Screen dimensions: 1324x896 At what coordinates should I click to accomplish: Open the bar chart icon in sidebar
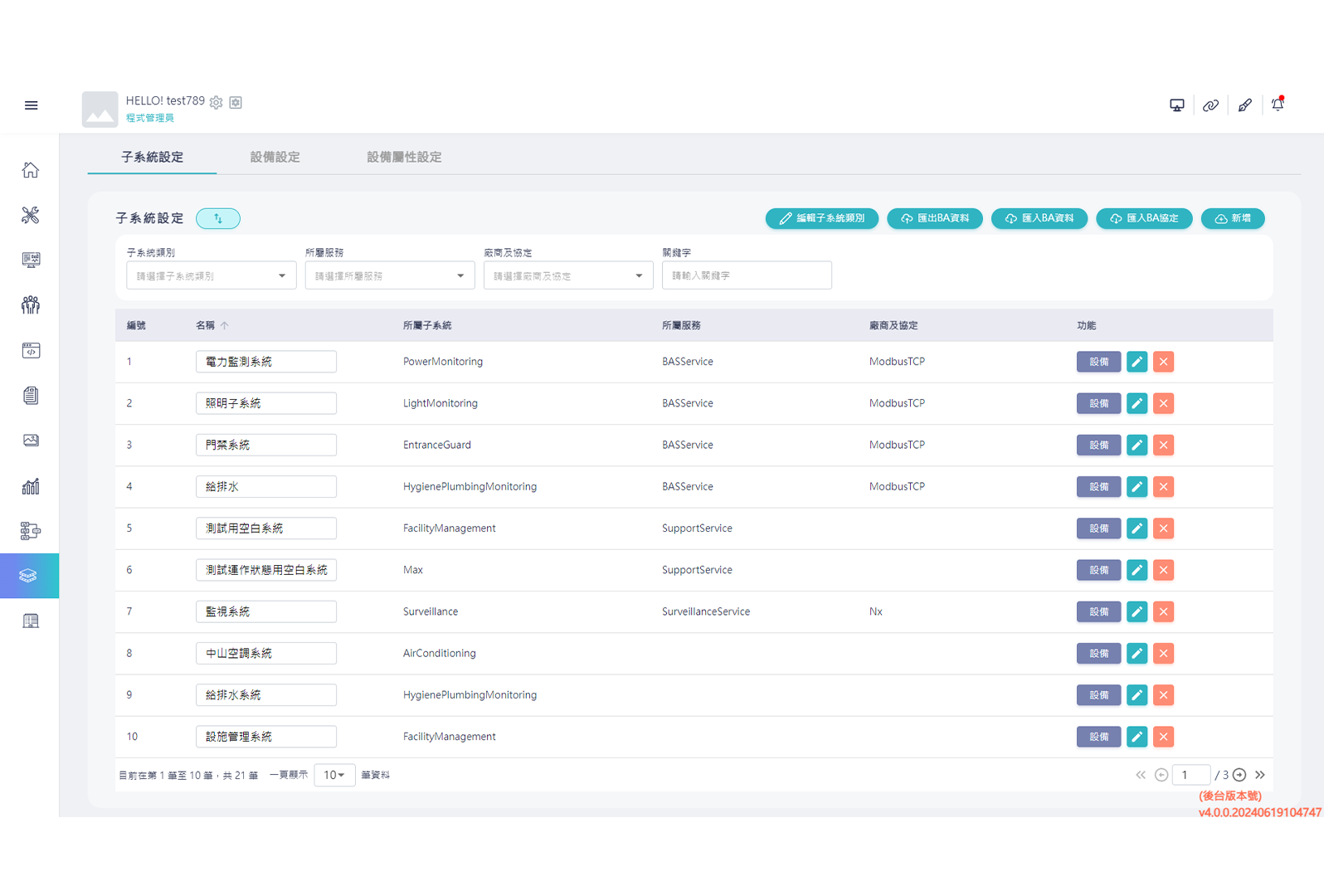coord(31,486)
